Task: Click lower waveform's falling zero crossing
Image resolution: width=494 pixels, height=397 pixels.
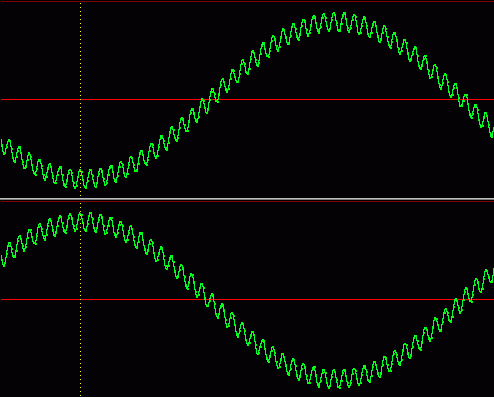Action: pyautogui.click(x=209, y=299)
